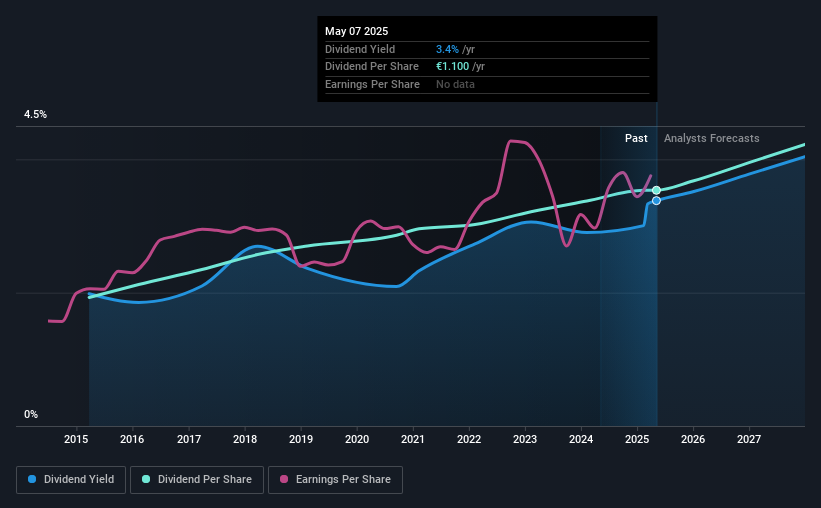Image resolution: width=821 pixels, height=508 pixels.
Task: Click the teal Dividend Per Share legend dot
Action: pyautogui.click(x=146, y=479)
